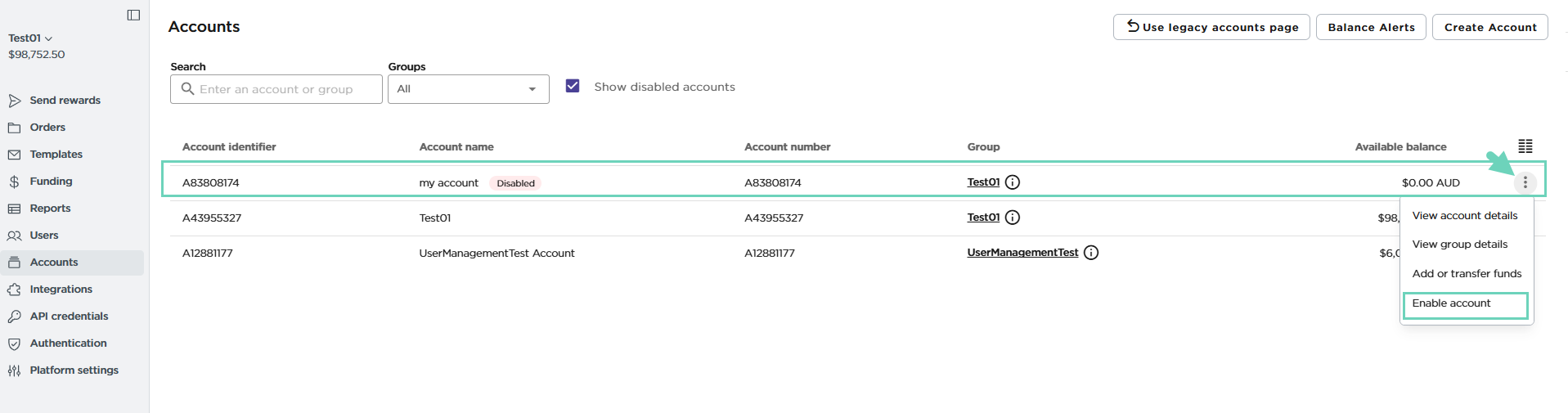Open Balance Alerts
This screenshot has width=1568, height=413.
coord(1370,27)
